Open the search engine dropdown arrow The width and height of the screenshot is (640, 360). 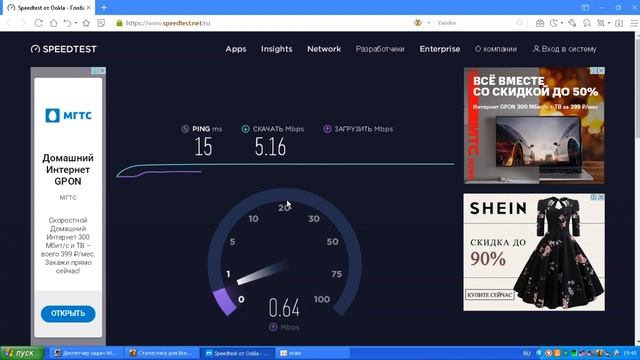click(x=429, y=23)
